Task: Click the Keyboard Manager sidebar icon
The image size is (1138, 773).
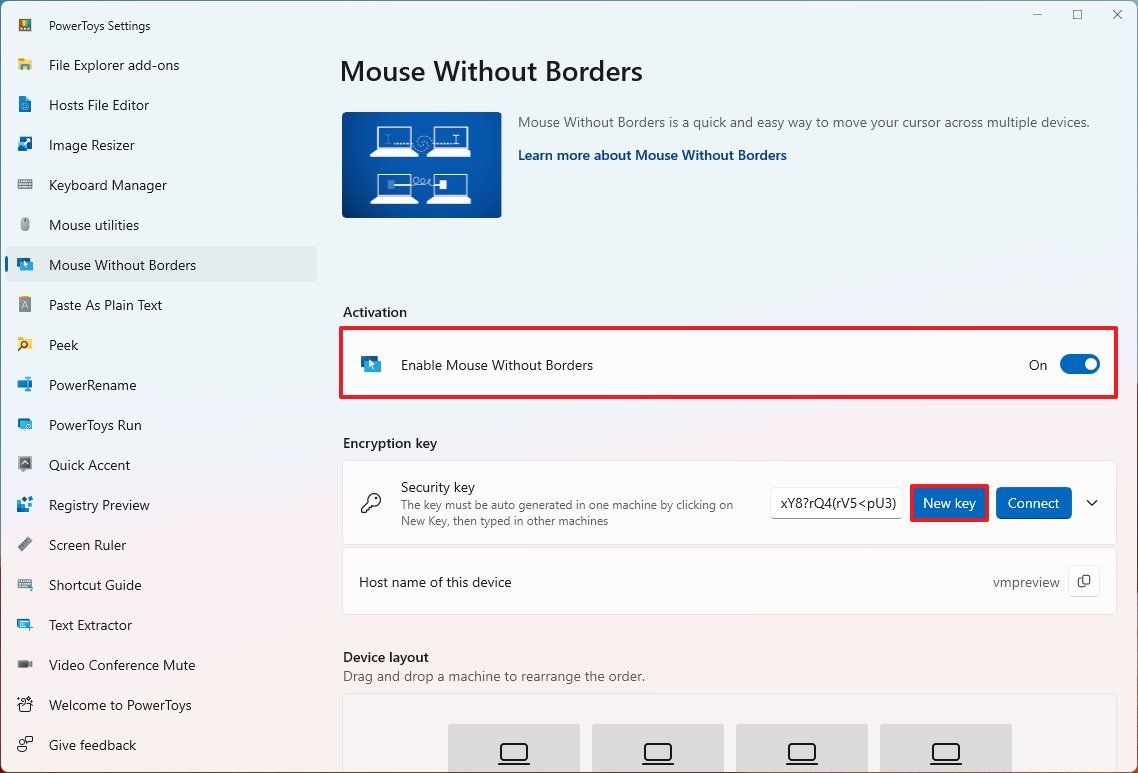Action: (26, 185)
